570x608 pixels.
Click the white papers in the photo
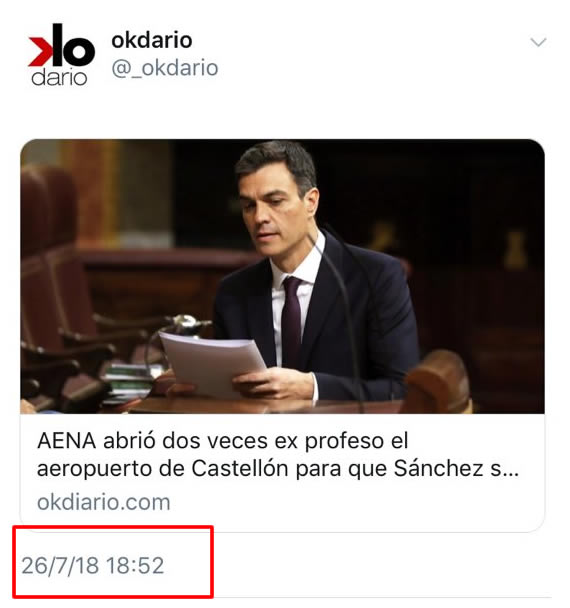[x=212, y=363]
